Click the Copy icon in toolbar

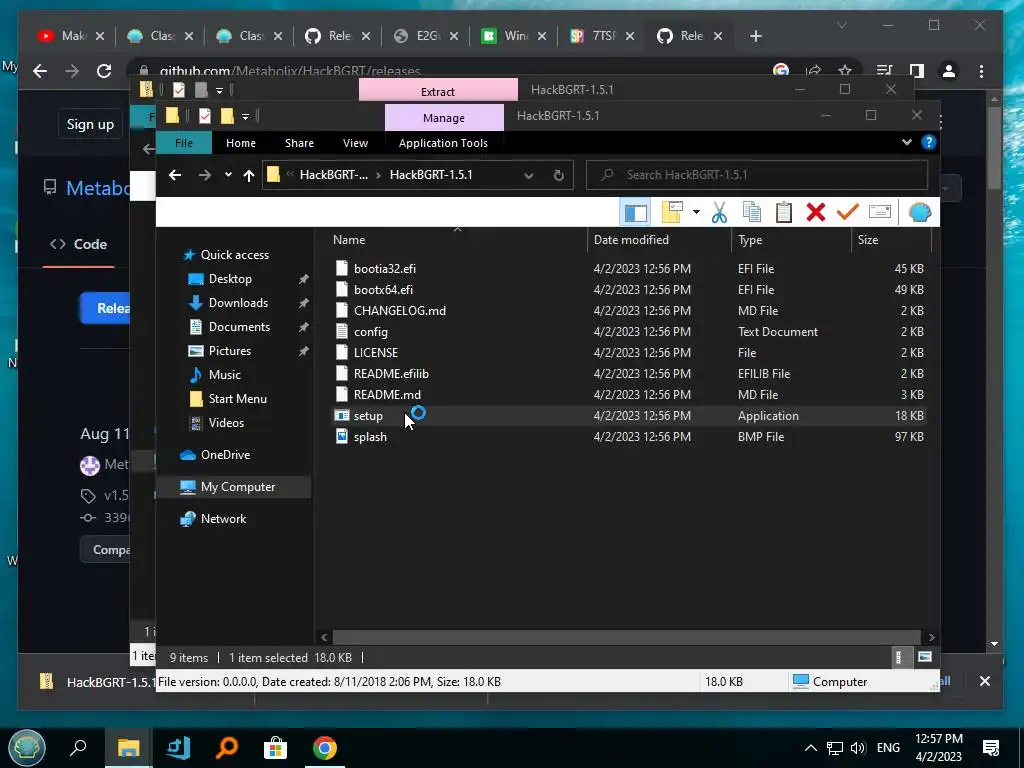pos(752,212)
